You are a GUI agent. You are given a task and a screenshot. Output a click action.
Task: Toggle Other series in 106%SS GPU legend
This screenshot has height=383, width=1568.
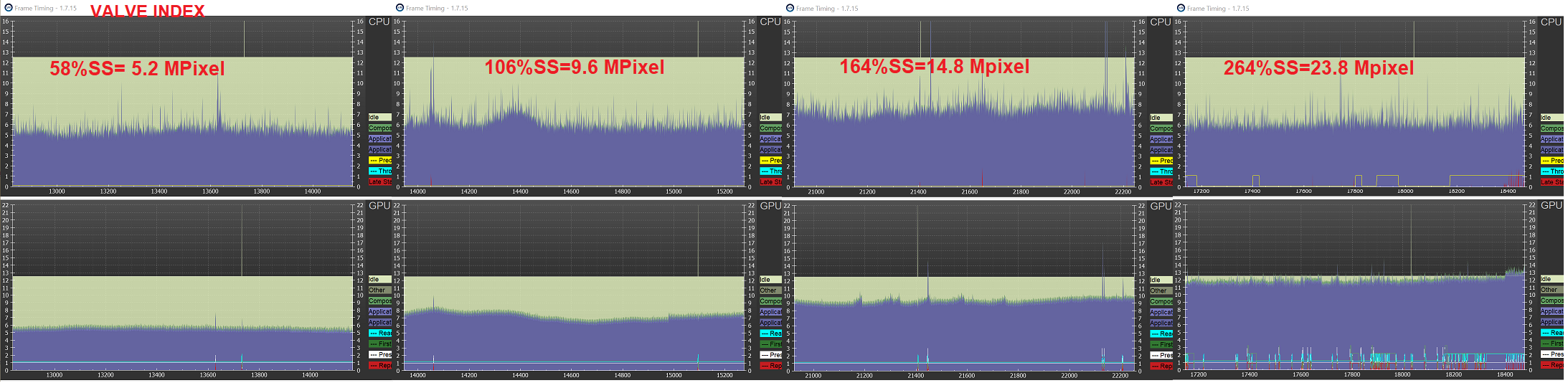(771, 290)
